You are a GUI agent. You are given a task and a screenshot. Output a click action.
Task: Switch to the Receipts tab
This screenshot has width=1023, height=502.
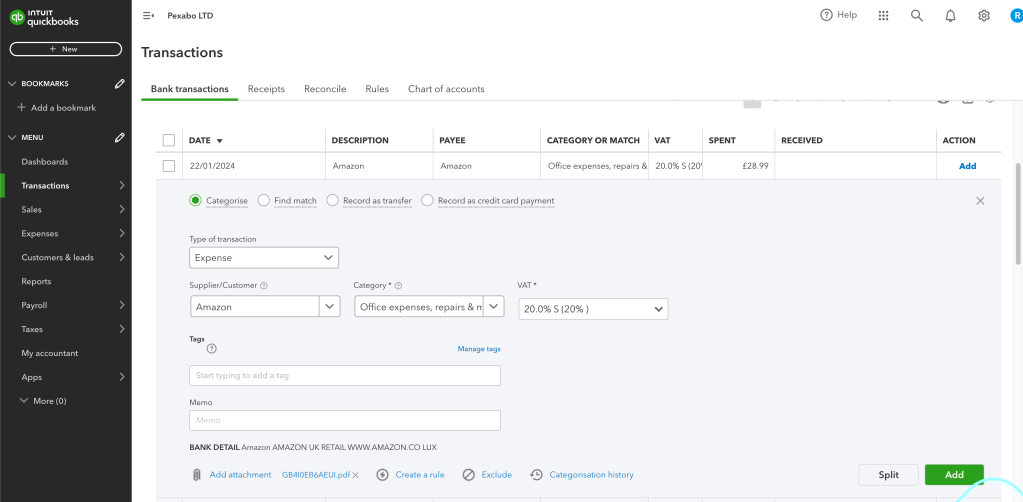[266, 89]
